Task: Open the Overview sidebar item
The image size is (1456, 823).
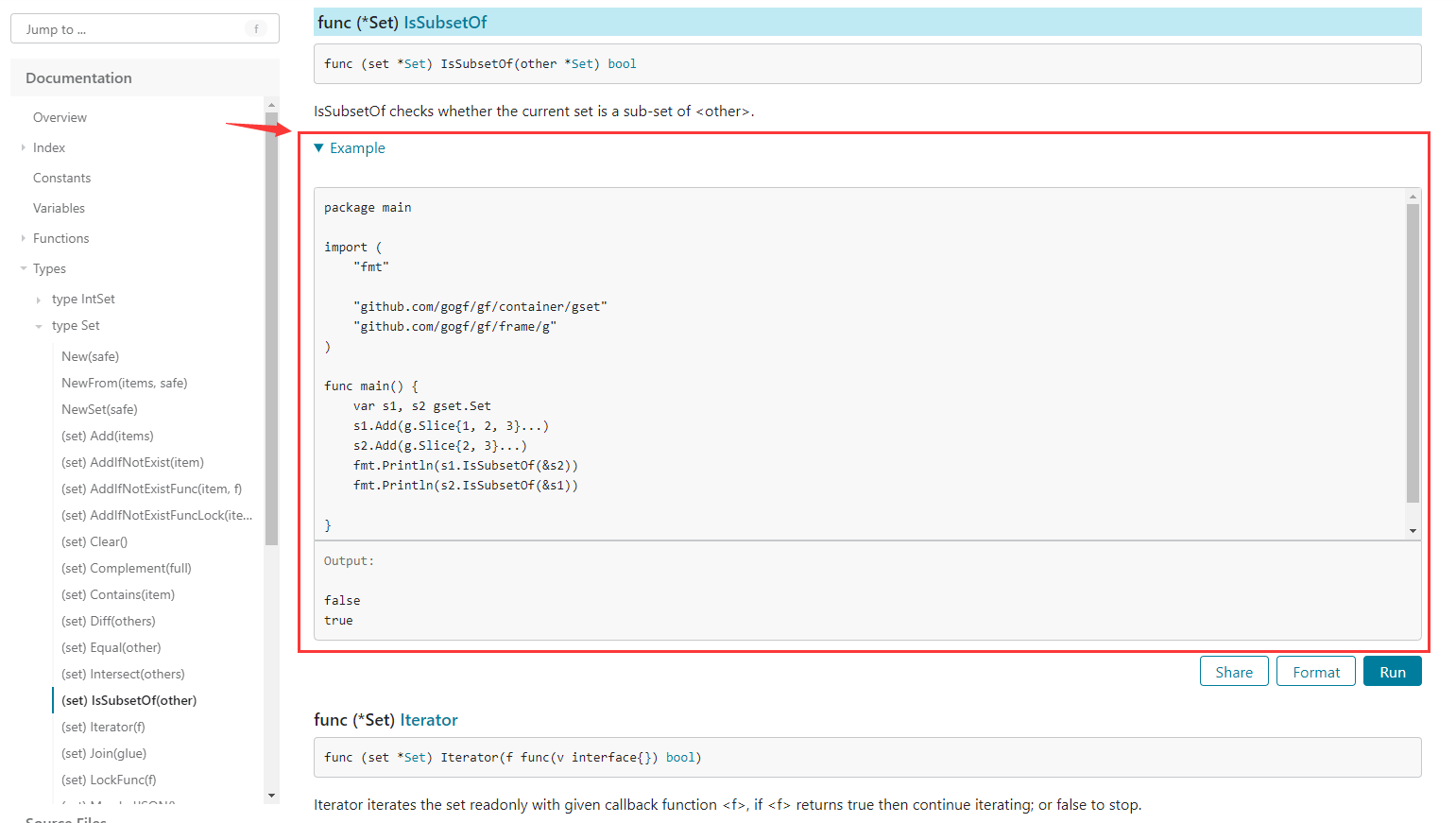Action: coord(60,117)
